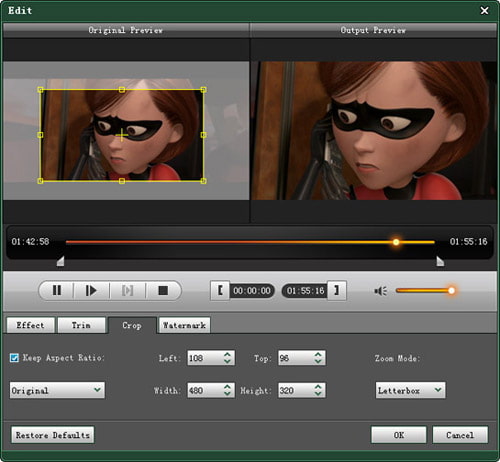Click the bottom-right crop handle
Image resolution: width=500 pixels, height=462 pixels.
pyautogui.click(x=203, y=181)
